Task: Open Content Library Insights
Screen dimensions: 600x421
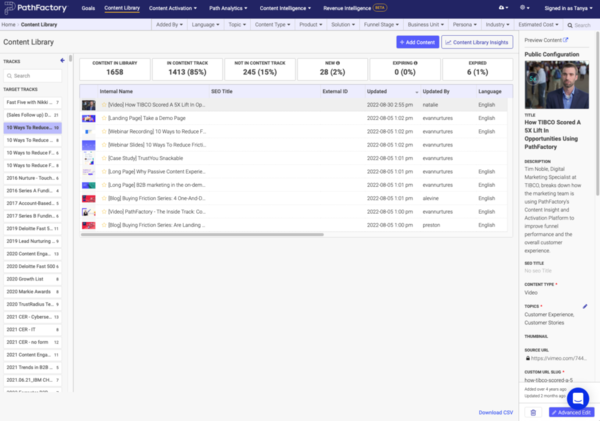Action: coord(477,42)
